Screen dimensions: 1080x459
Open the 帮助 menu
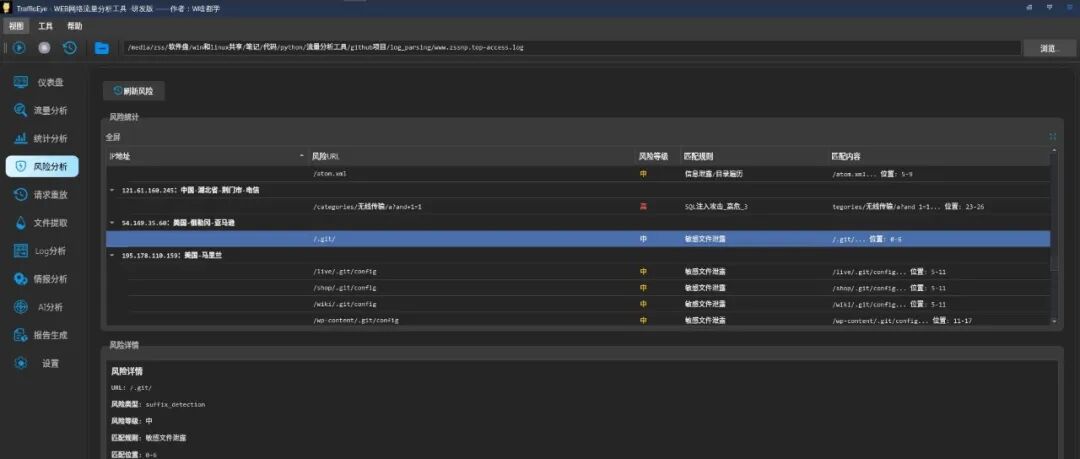[74, 26]
